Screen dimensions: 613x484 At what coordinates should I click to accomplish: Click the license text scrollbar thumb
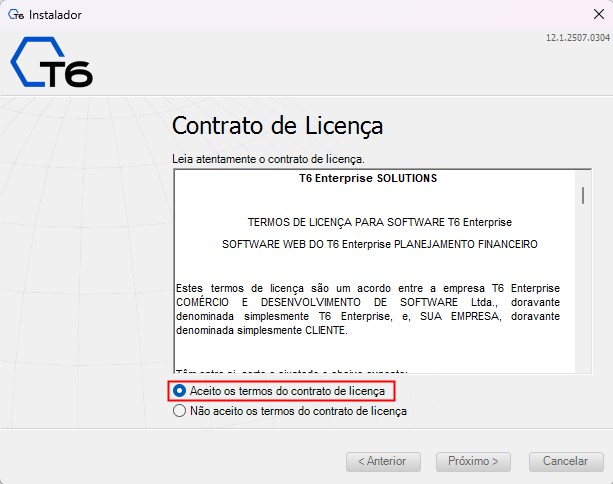(583, 195)
